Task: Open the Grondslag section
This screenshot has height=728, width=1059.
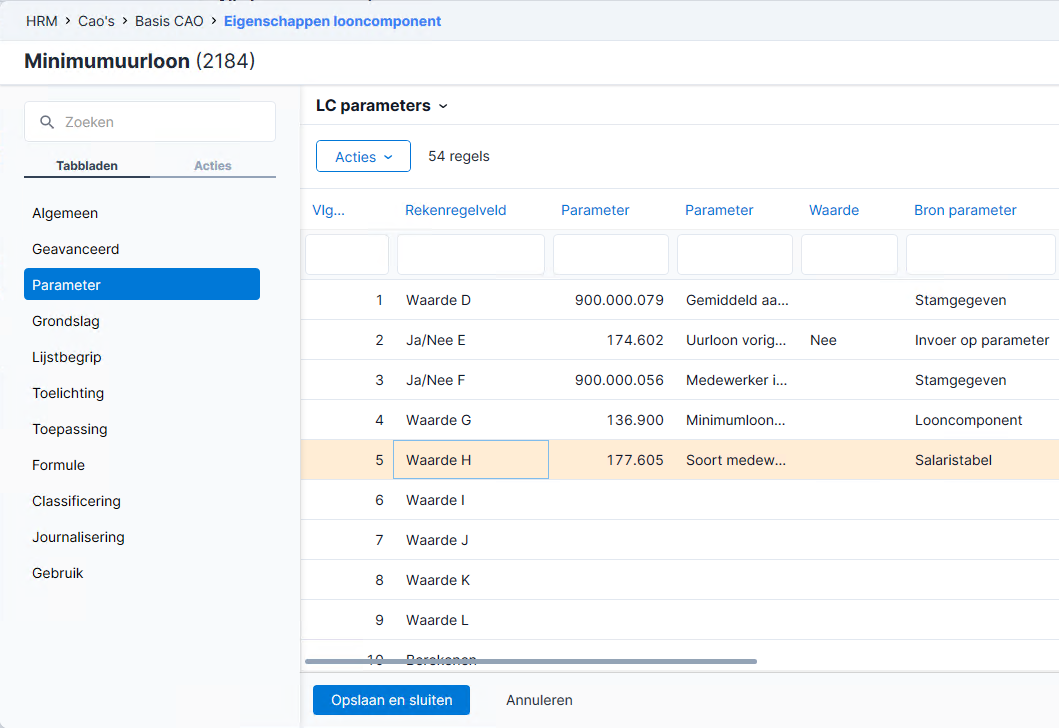Action: tap(66, 321)
